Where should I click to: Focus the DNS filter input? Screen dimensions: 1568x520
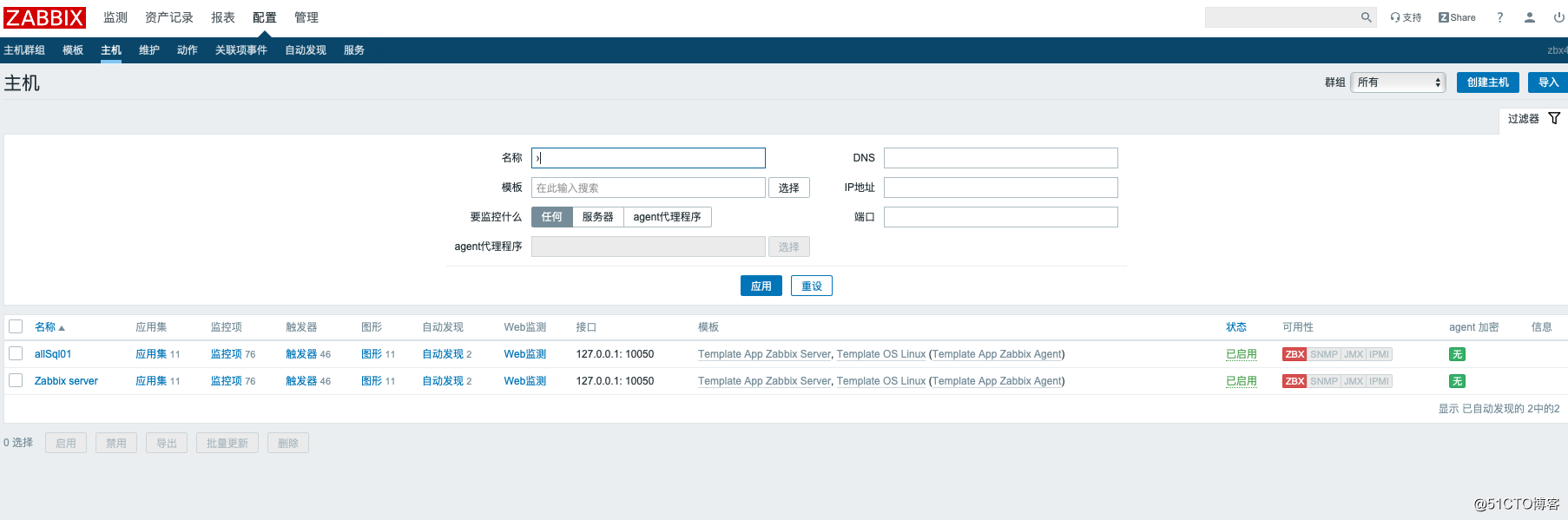click(x=1001, y=158)
